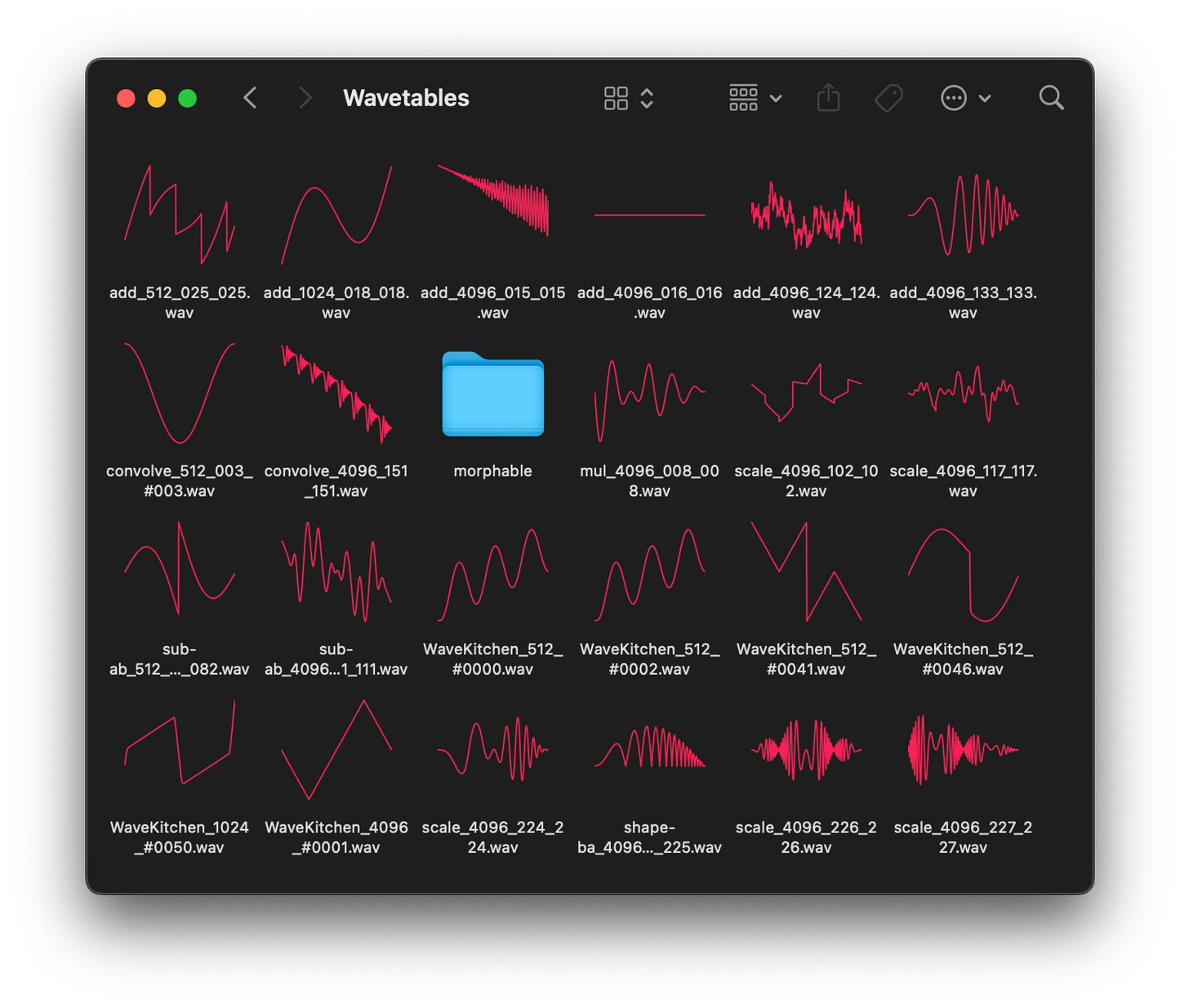Click the forward navigation chevron
This screenshot has width=1180, height=1008.
tap(305, 98)
